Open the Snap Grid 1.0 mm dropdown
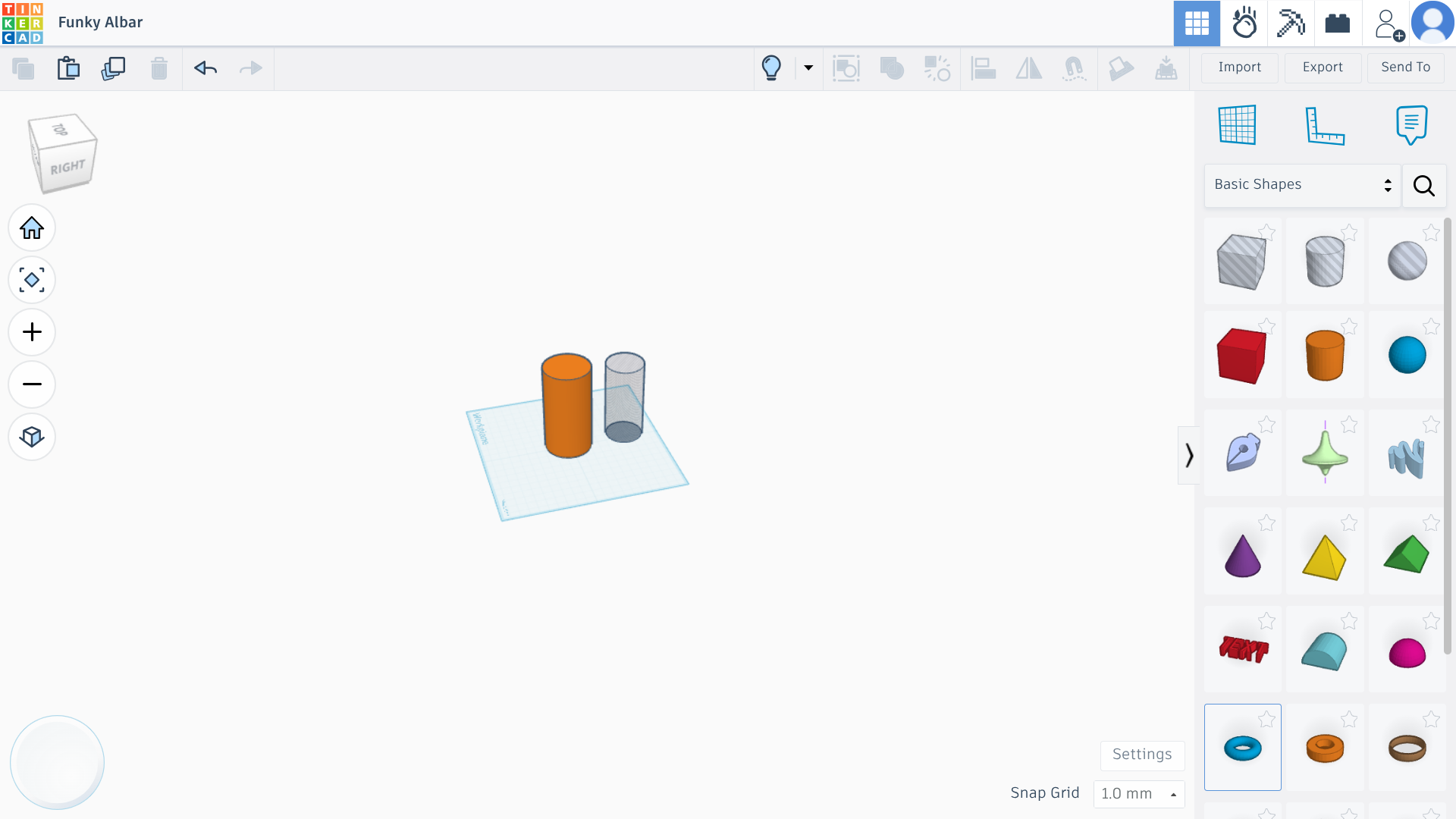This screenshot has height=819, width=1456. coord(1139,794)
